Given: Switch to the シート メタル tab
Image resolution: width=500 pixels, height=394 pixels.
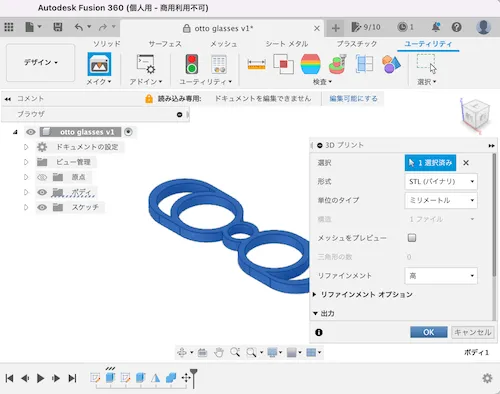Looking at the screenshot, I should coord(287,44).
